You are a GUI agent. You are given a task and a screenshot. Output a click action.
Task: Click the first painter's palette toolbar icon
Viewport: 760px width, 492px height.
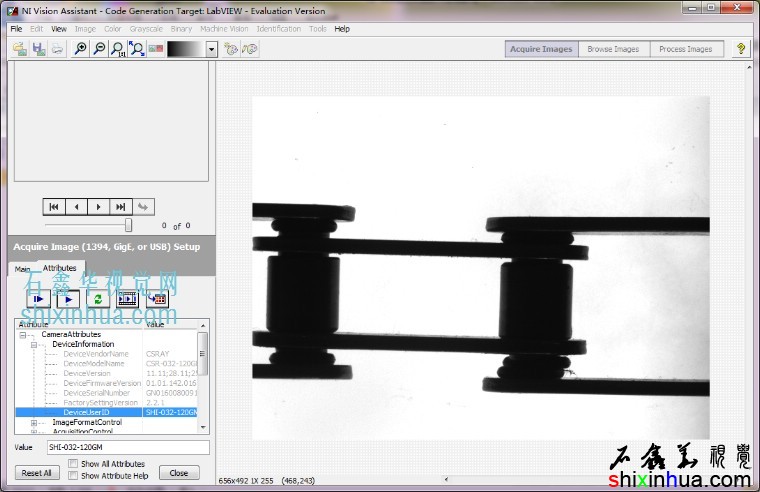(231, 49)
